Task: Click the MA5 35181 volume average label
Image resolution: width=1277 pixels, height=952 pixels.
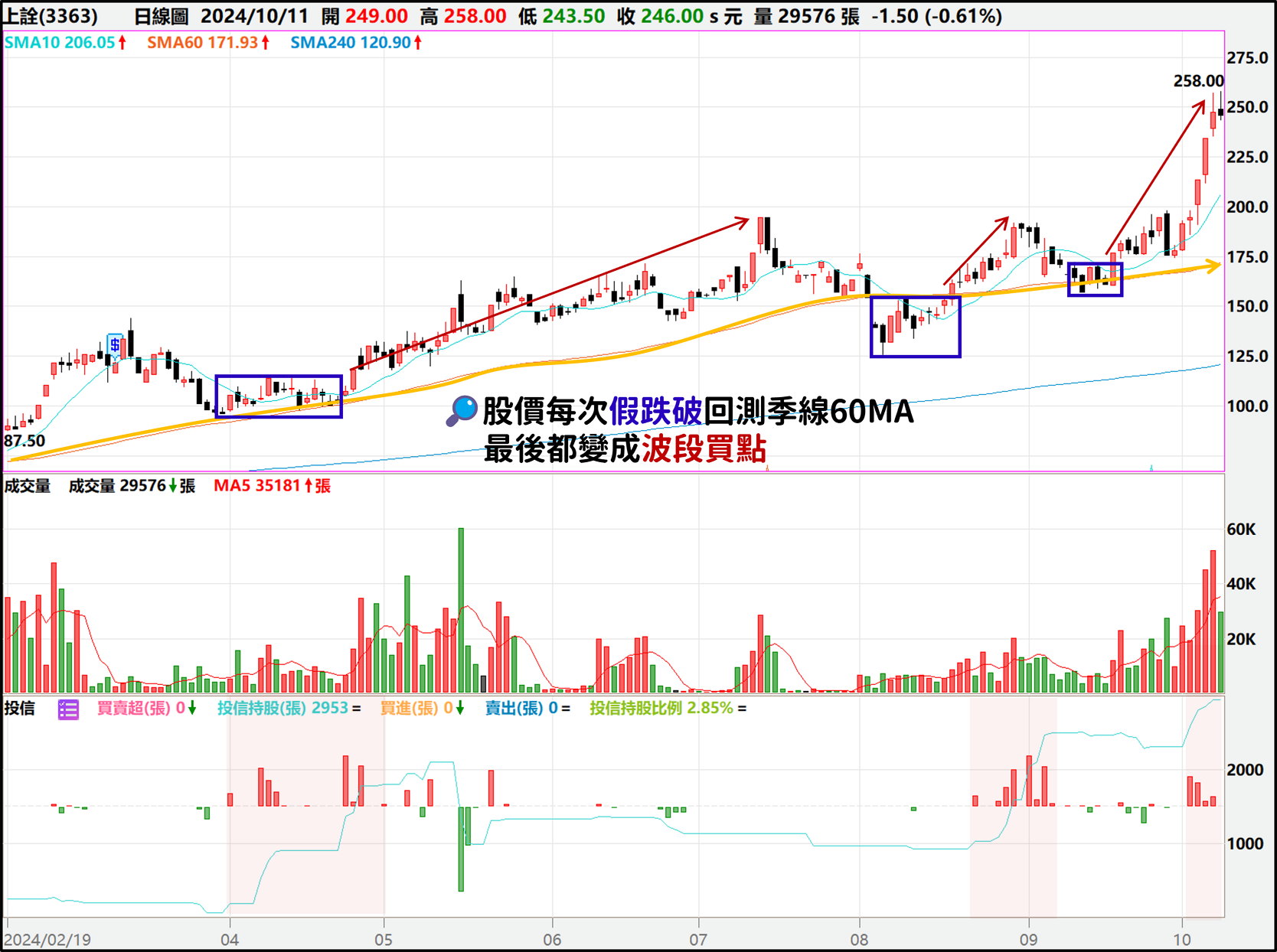Action: click(x=272, y=486)
